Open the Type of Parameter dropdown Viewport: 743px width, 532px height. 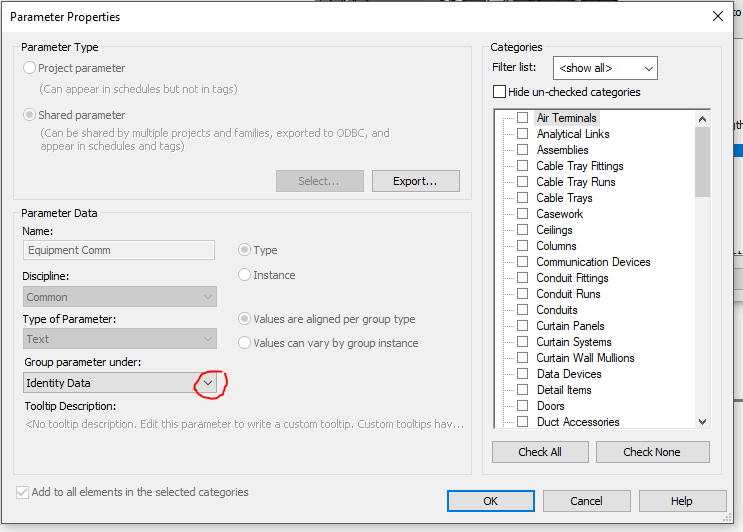tap(120, 339)
